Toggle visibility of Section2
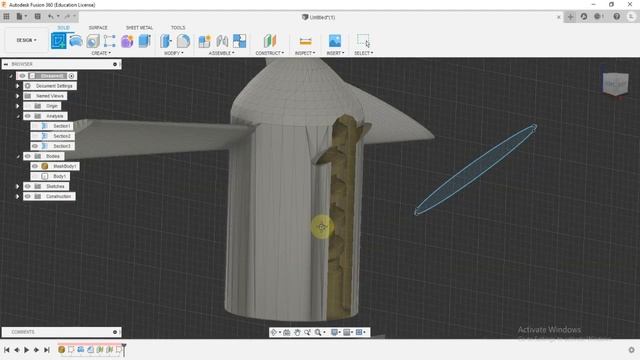 pos(35,136)
